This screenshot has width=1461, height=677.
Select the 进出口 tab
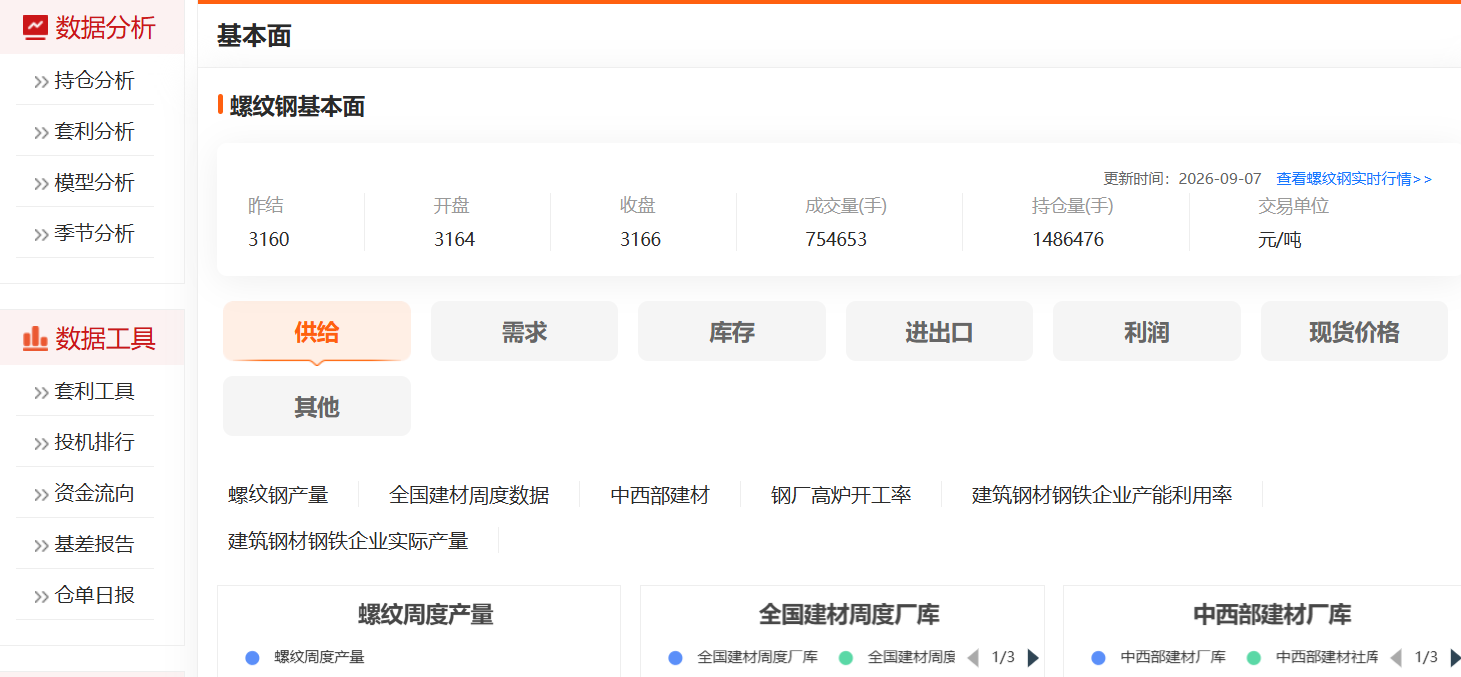[x=939, y=331]
